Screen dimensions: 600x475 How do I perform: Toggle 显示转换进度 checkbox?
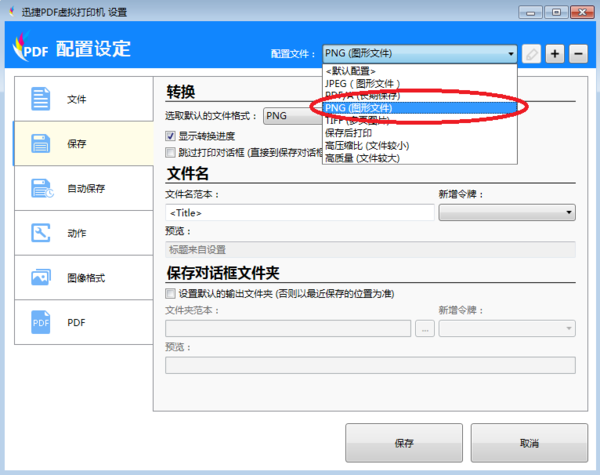click(x=170, y=136)
